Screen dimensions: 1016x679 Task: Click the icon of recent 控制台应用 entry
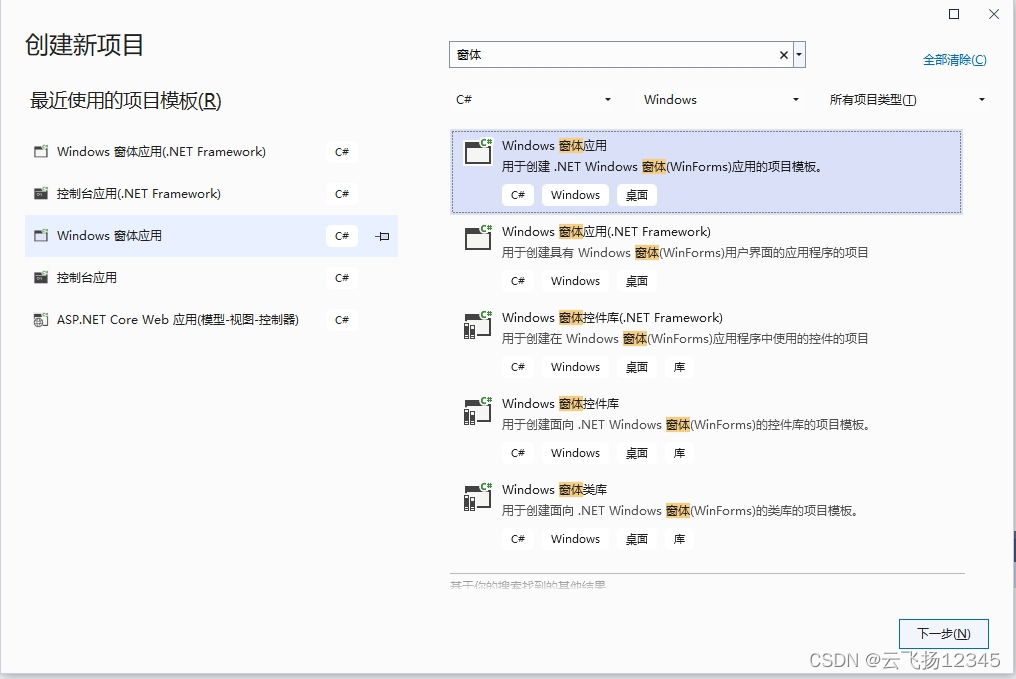(41, 278)
